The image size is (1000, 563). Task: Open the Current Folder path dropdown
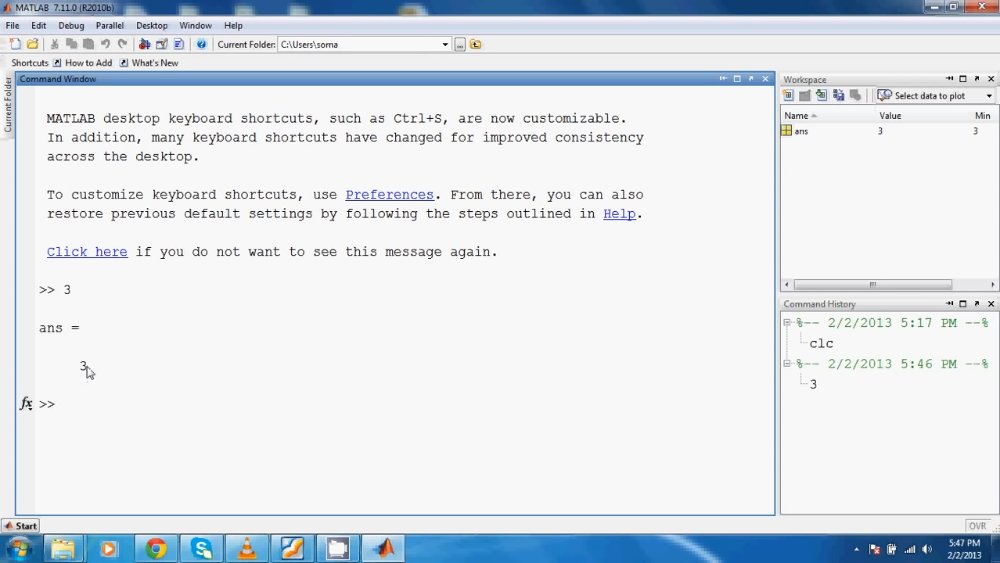point(445,45)
